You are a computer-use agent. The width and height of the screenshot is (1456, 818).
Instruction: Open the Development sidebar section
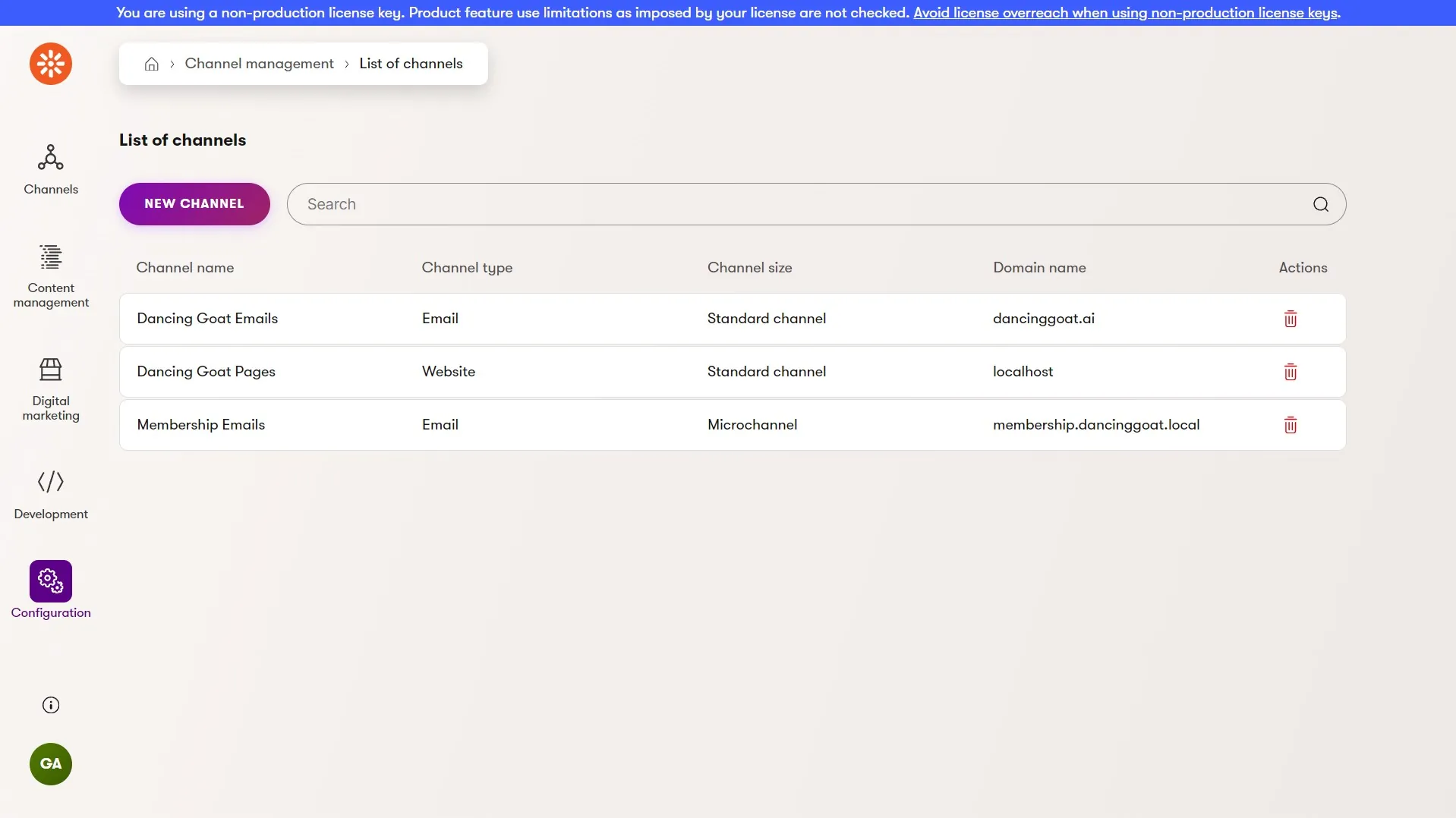pos(51,496)
